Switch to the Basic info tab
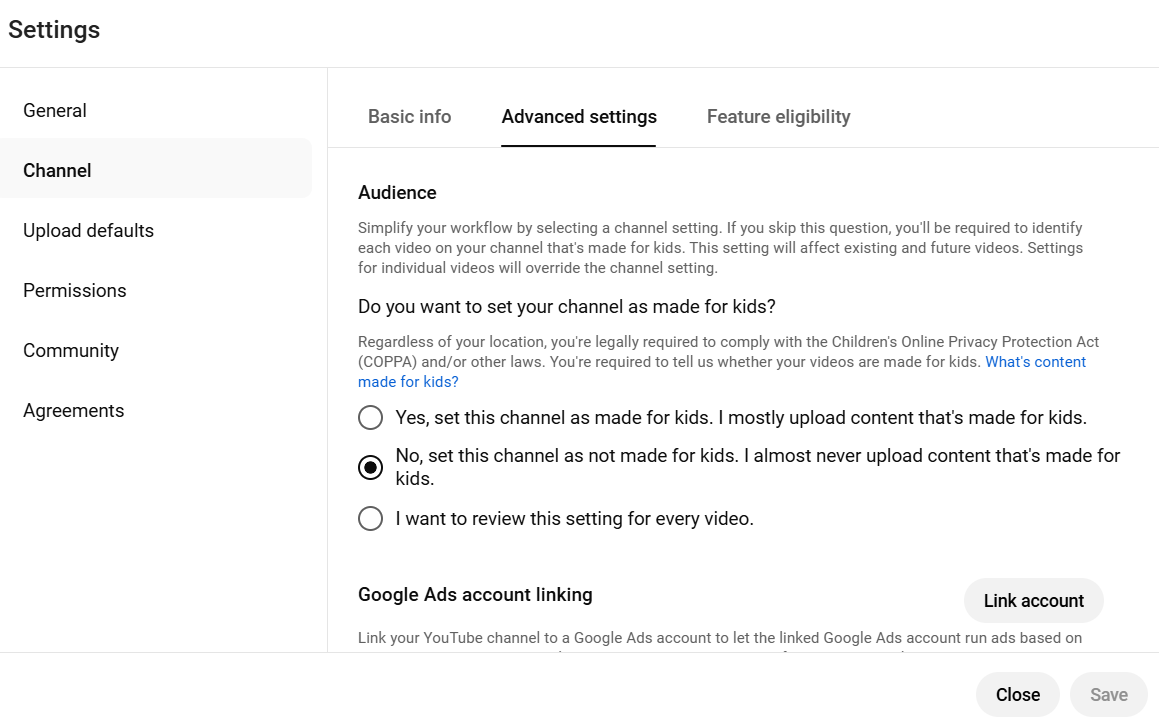Screen dimensions: 1159x728 (x=409, y=117)
